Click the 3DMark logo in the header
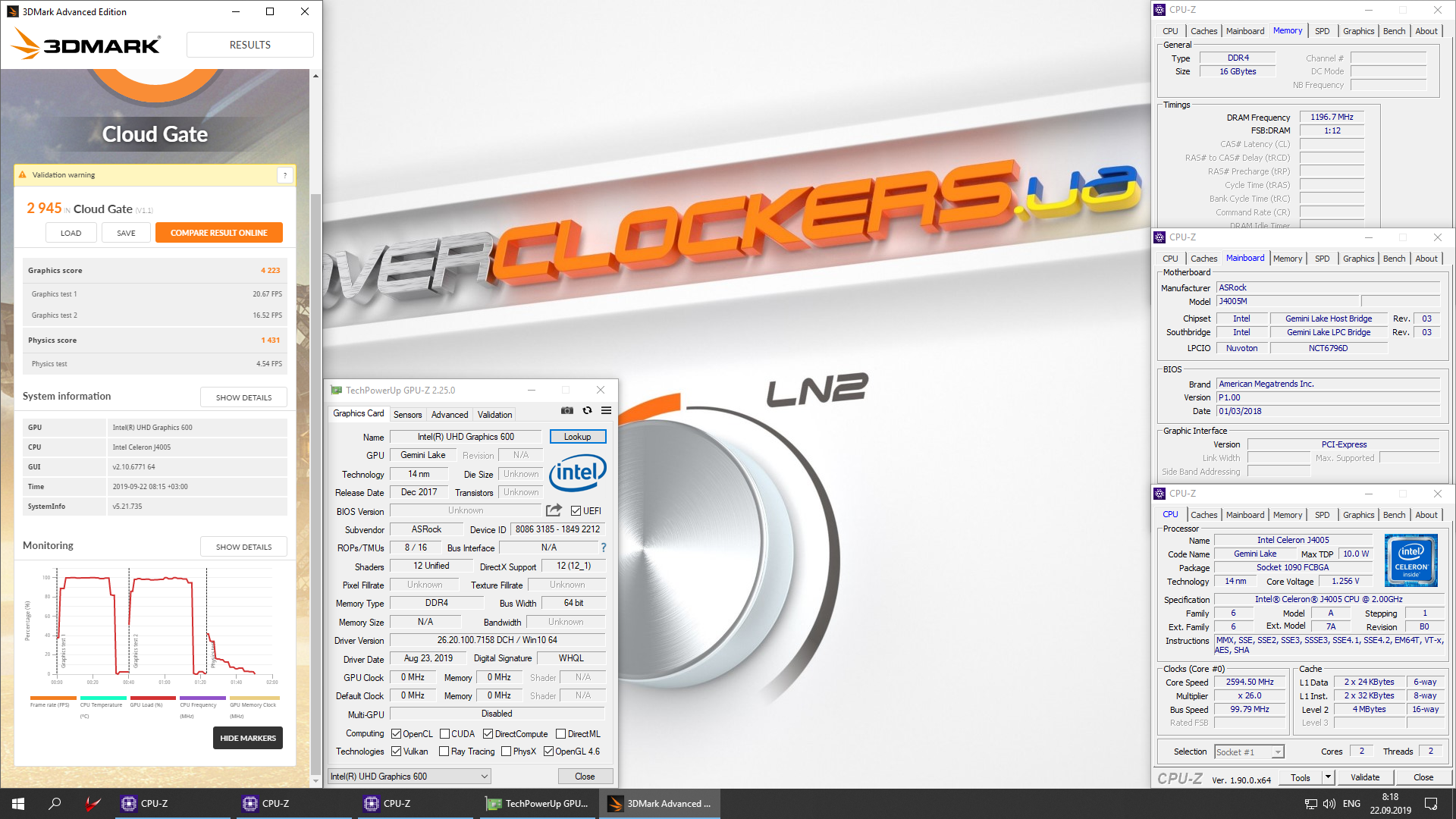Viewport: 1456px width, 819px height. click(x=86, y=45)
